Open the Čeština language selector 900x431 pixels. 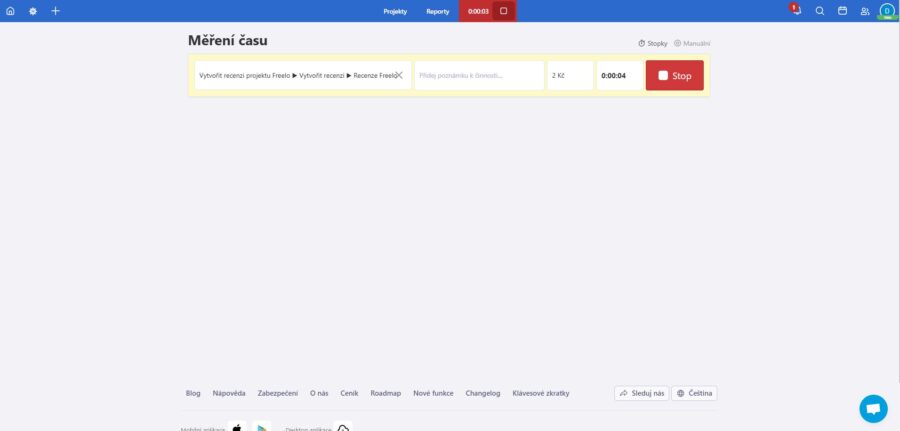point(694,393)
